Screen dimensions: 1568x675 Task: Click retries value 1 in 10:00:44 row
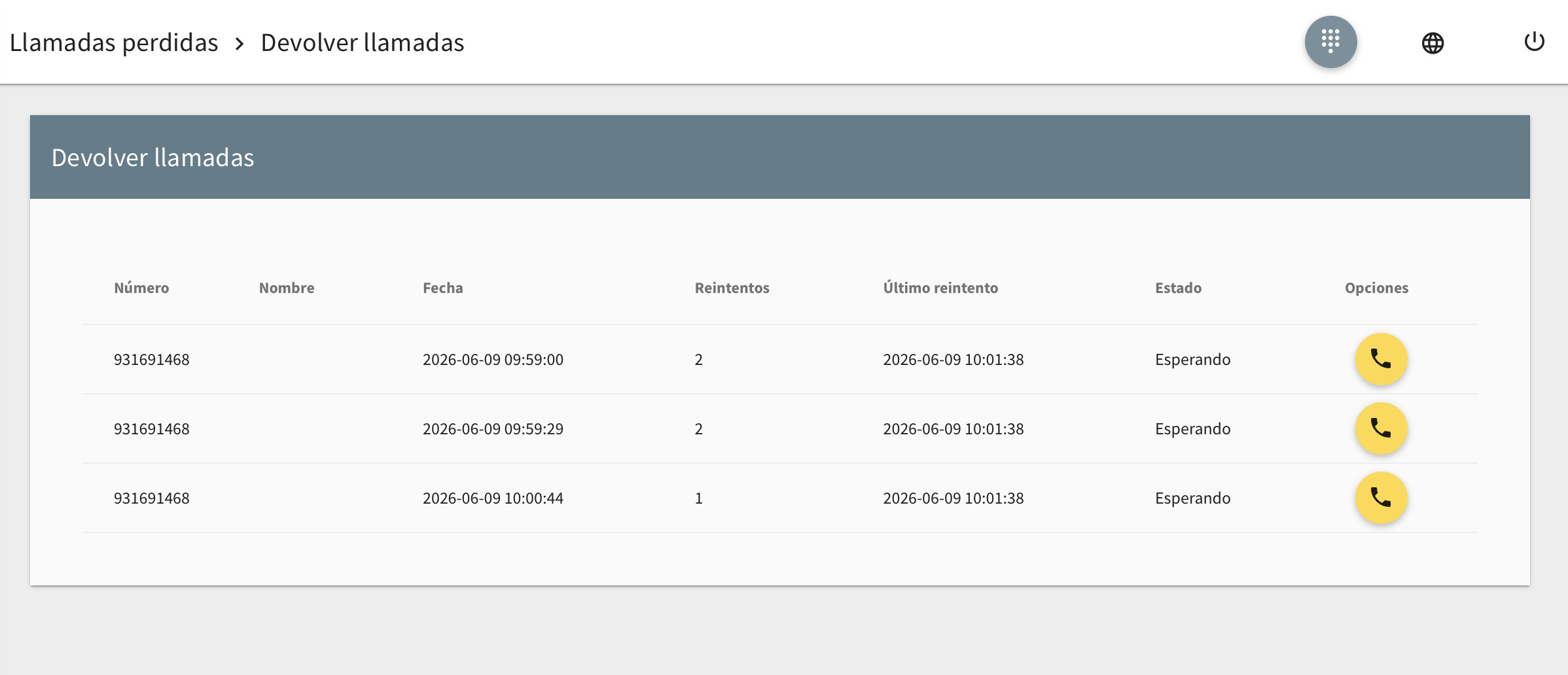pyautogui.click(x=699, y=498)
